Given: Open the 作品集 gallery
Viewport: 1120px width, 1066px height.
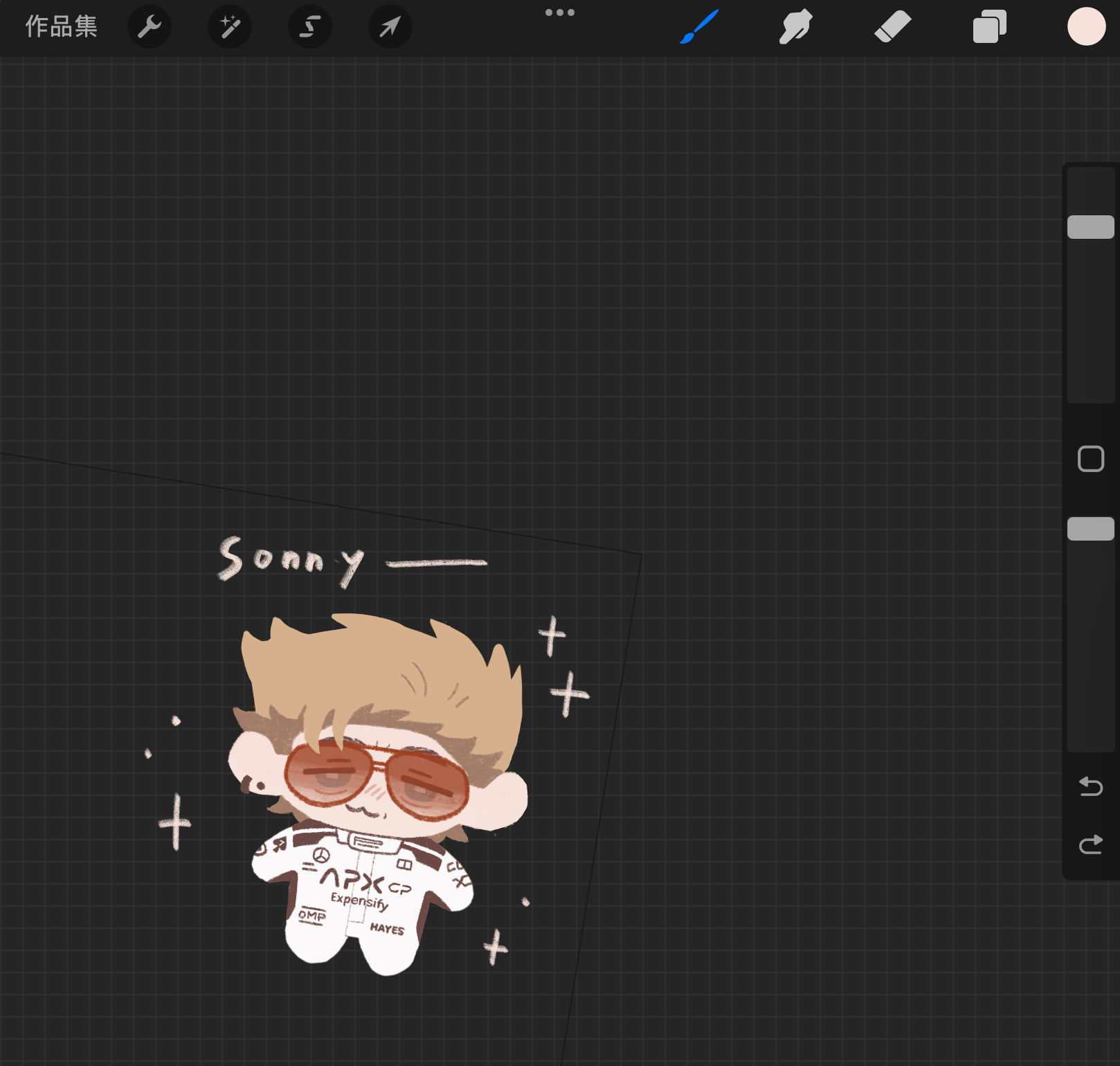Looking at the screenshot, I should [61, 27].
